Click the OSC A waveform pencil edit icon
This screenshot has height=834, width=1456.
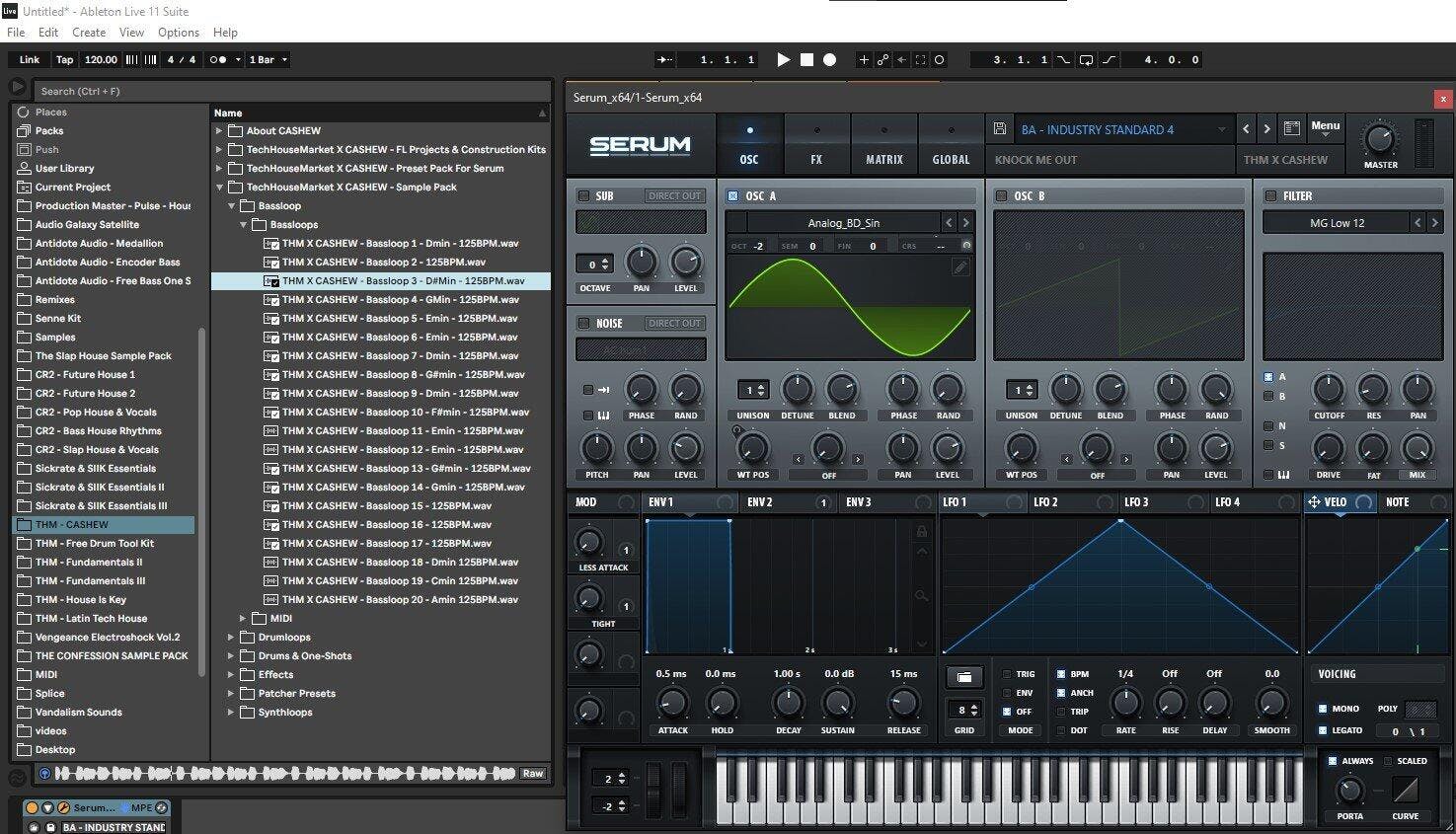[x=959, y=266]
